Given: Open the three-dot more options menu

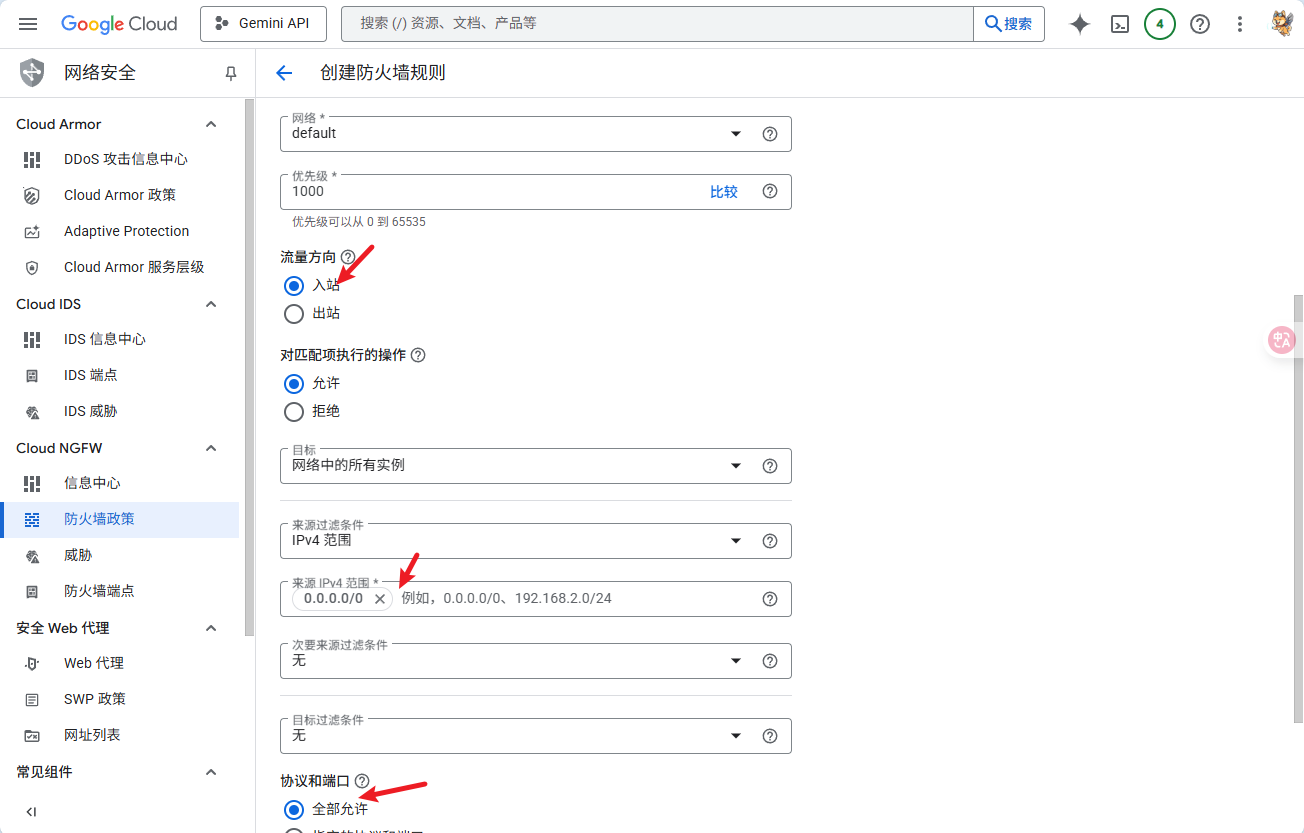Looking at the screenshot, I should 1240,24.
